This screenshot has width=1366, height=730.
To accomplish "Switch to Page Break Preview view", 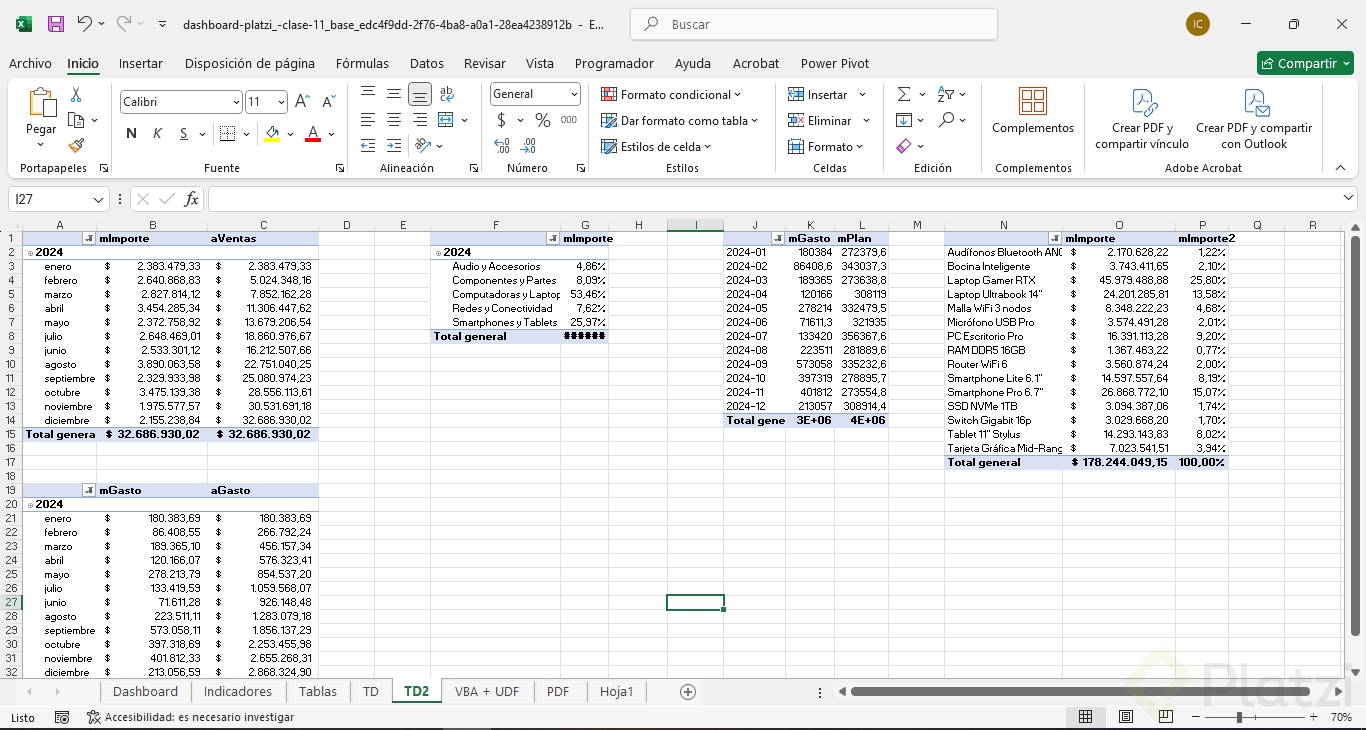I will pos(1166,717).
